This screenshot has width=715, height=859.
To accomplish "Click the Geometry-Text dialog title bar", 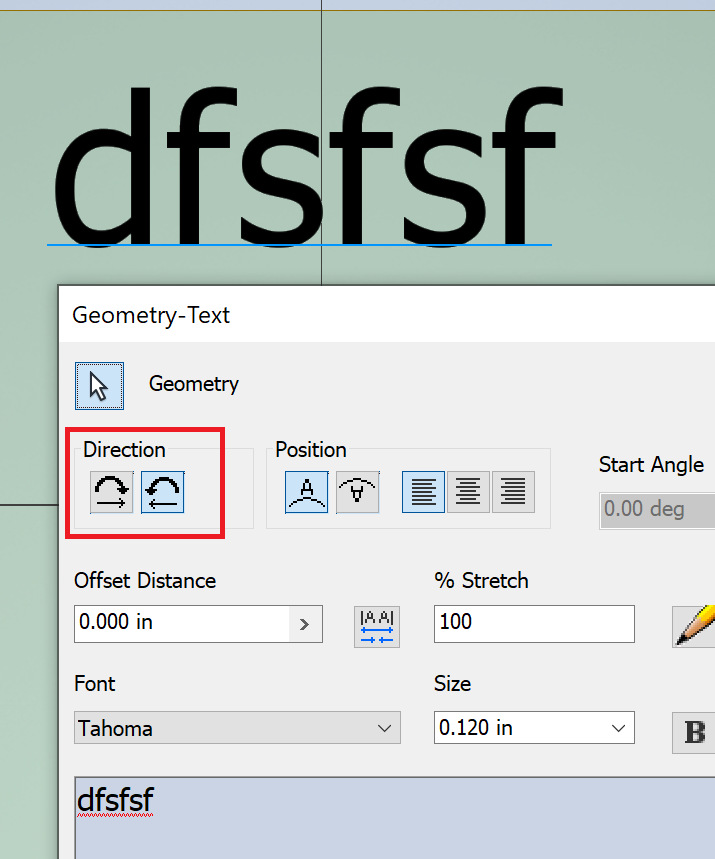I will (387, 315).
